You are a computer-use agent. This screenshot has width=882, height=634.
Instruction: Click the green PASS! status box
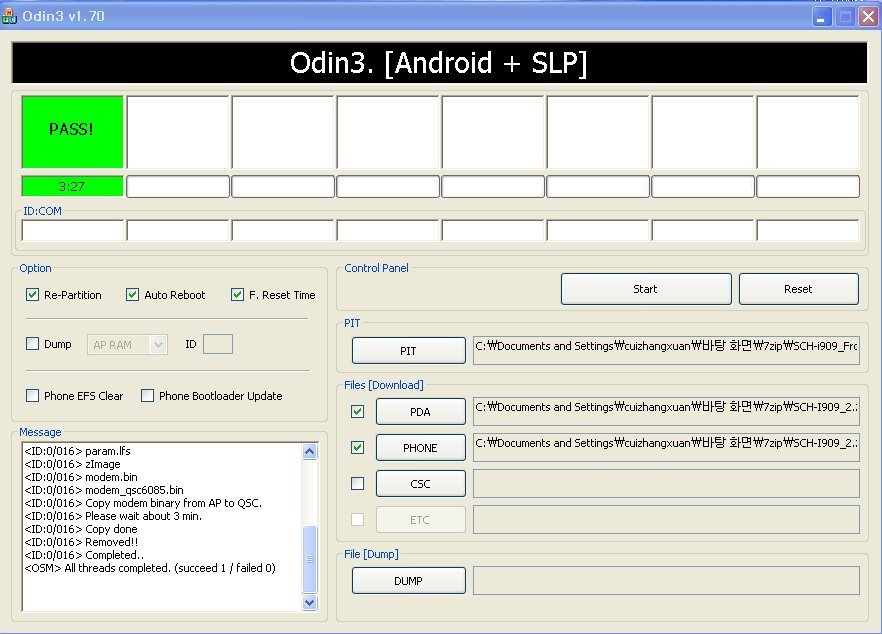tap(72, 132)
